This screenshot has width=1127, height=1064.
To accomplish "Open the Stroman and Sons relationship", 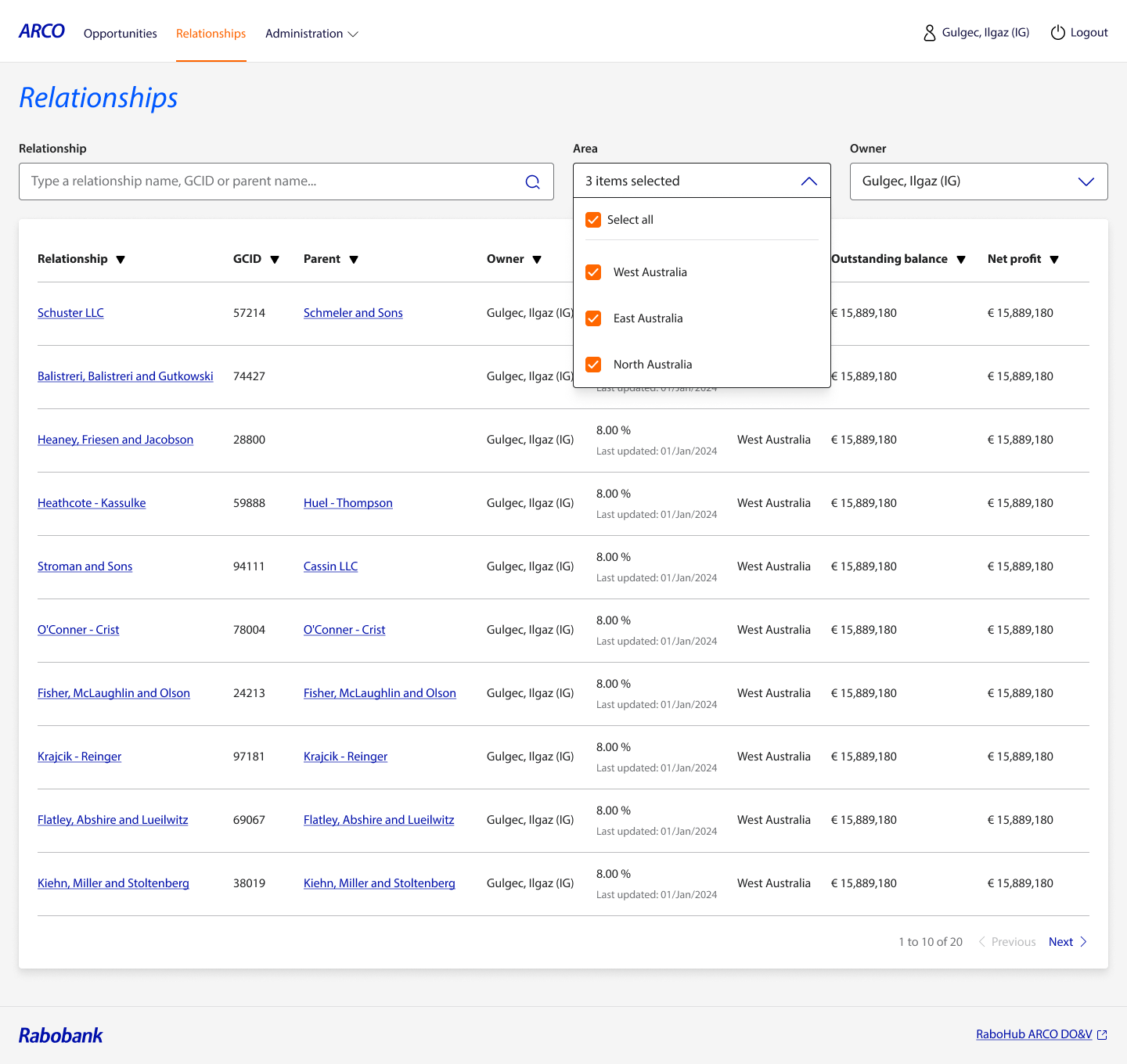I will point(85,566).
